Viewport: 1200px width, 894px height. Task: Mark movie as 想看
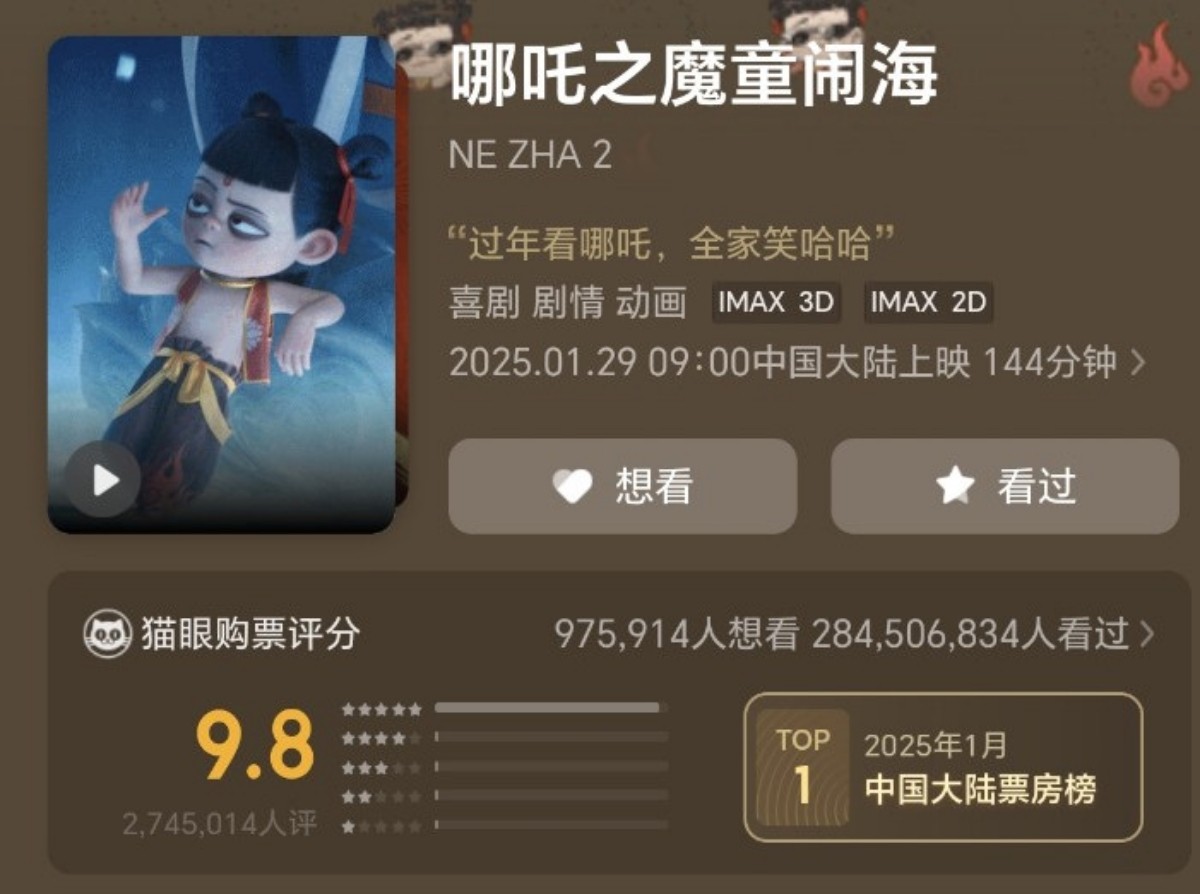click(622, 486)
